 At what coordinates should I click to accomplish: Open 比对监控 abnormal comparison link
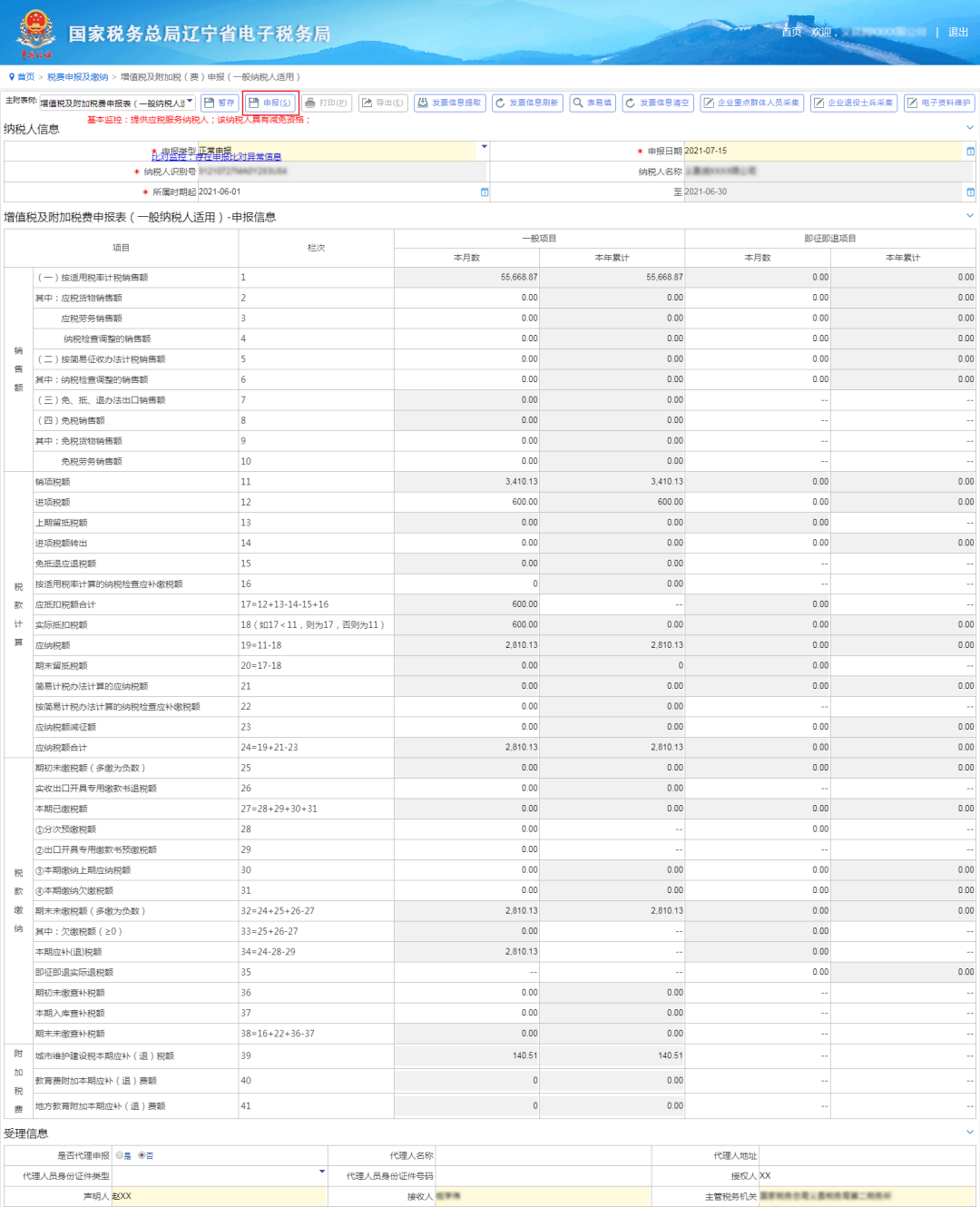pos(216,157)
